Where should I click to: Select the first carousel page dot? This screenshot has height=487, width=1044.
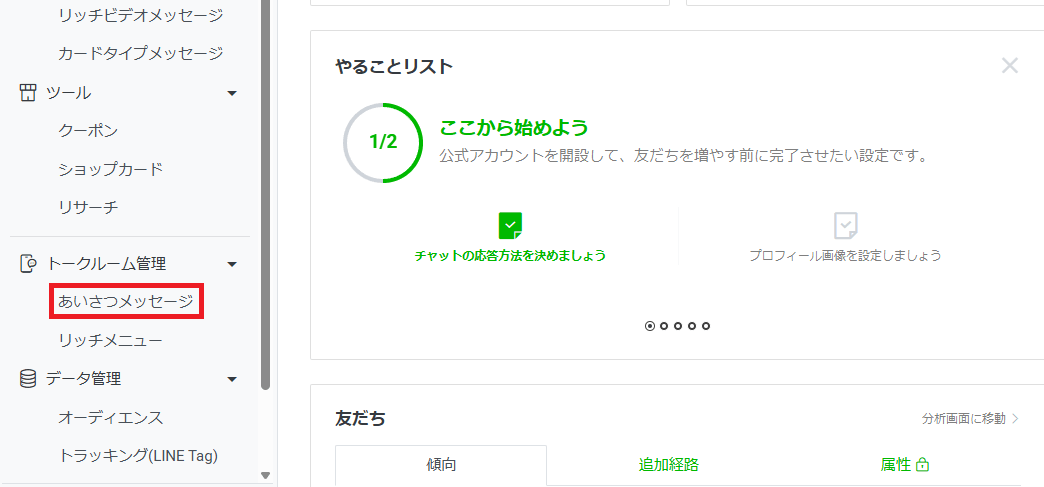(650, 326)
